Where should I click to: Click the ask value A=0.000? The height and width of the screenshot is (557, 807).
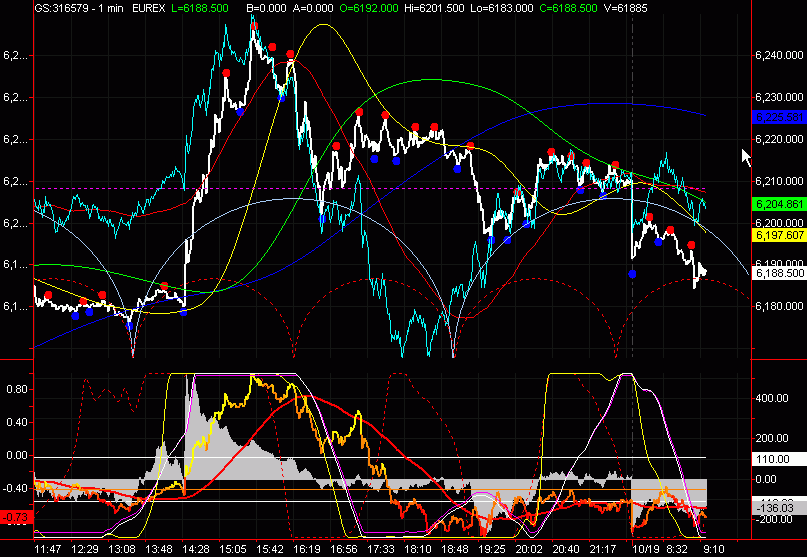(x=313, y=8)
